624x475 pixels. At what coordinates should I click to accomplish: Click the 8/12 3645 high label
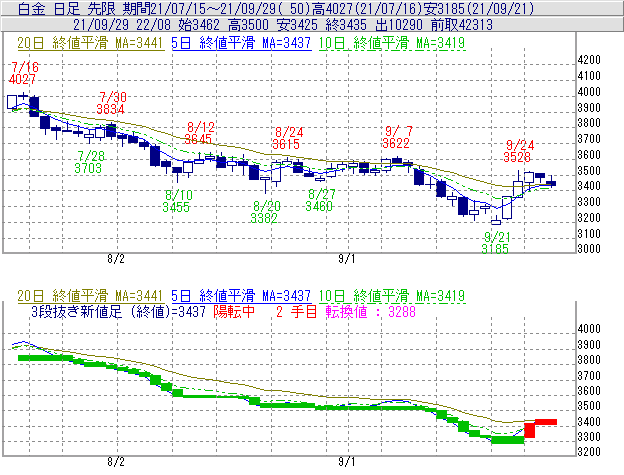(199, 133)
